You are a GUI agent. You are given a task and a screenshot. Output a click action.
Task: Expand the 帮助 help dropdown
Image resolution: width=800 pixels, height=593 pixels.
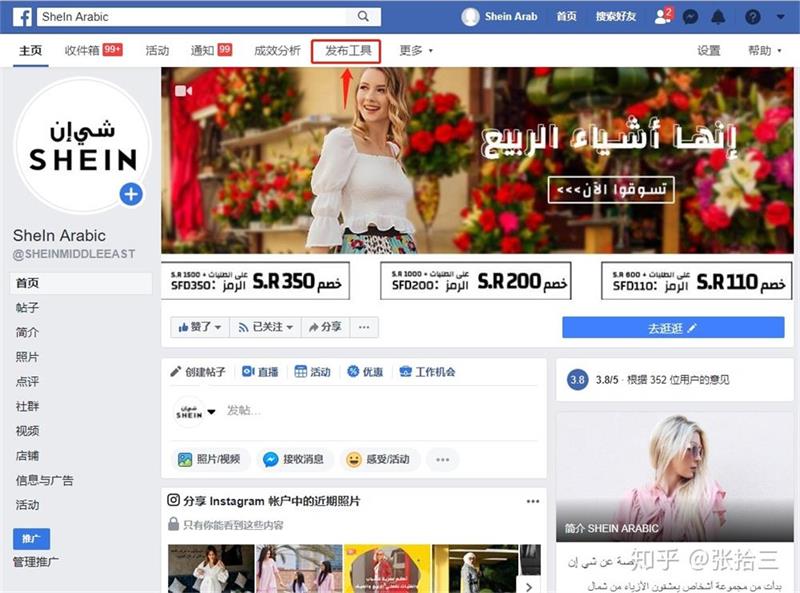[x=764, y=50]
